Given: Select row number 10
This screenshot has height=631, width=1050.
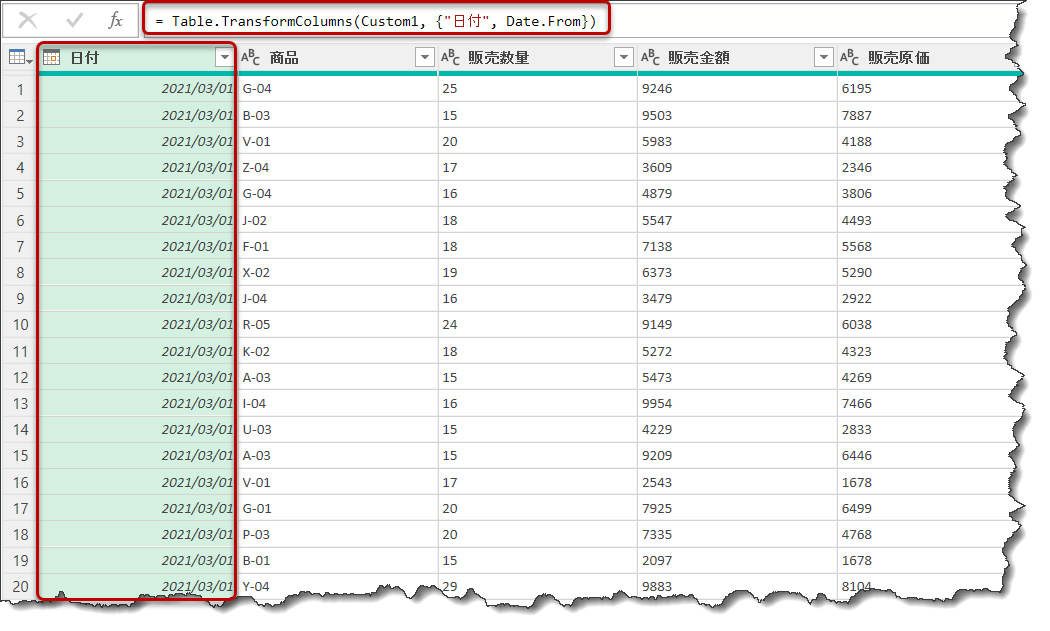Looking at the screenshot, I should [x=20, y=326].
